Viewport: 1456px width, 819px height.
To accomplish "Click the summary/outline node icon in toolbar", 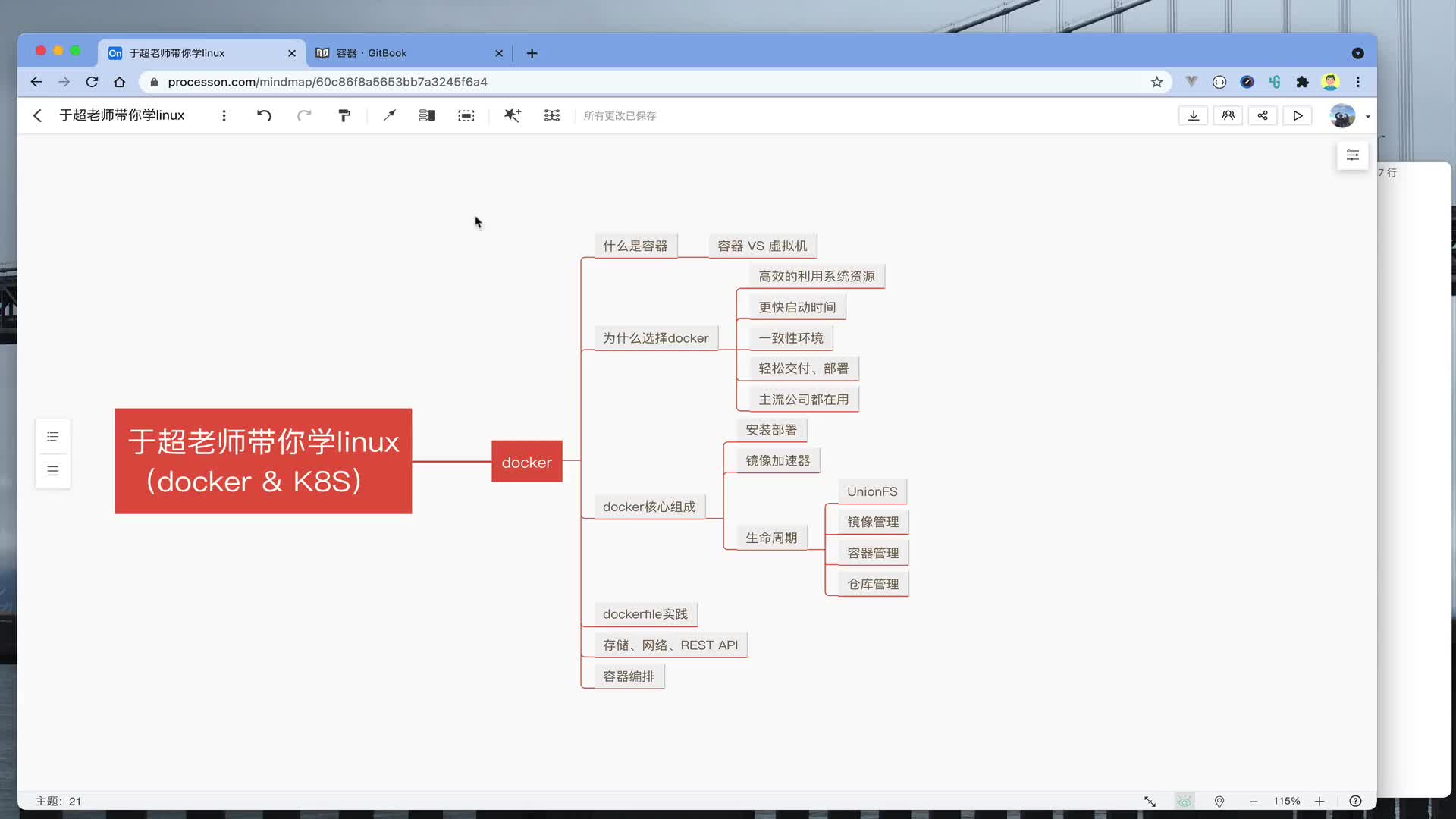I will 427,115.
